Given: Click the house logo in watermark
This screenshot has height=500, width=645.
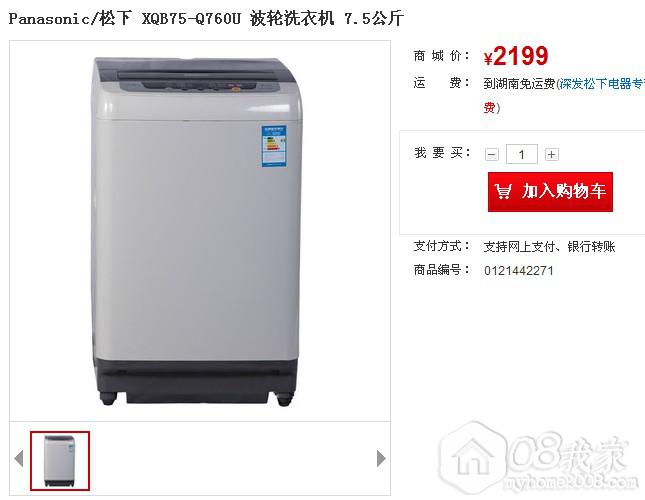Looking at the screenshot, I should 472,456.
